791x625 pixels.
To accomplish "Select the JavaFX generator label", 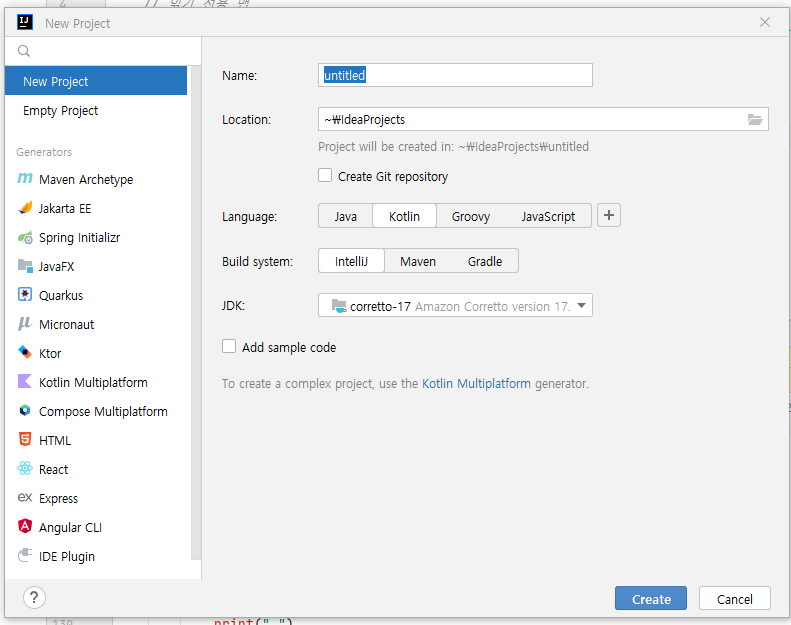I will 56,266.
